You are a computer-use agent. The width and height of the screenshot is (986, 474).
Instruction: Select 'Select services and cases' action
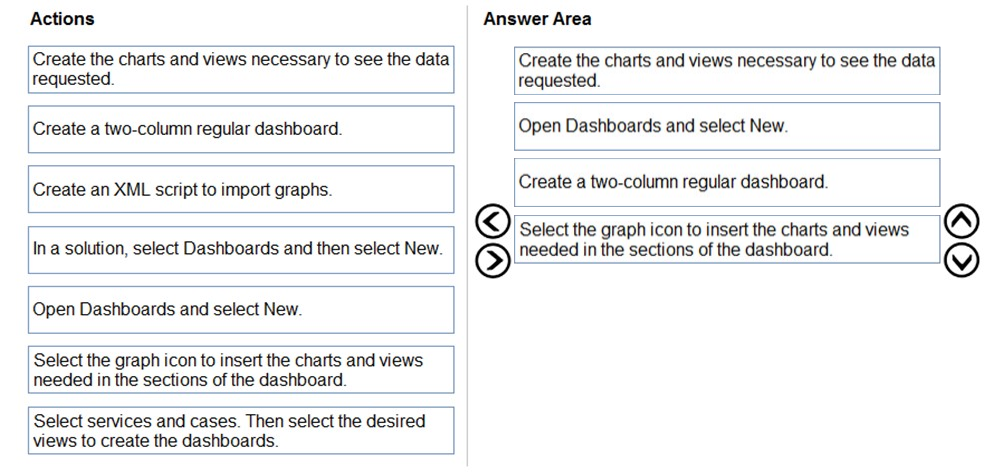pyautogui.click(x=240, y=430)
